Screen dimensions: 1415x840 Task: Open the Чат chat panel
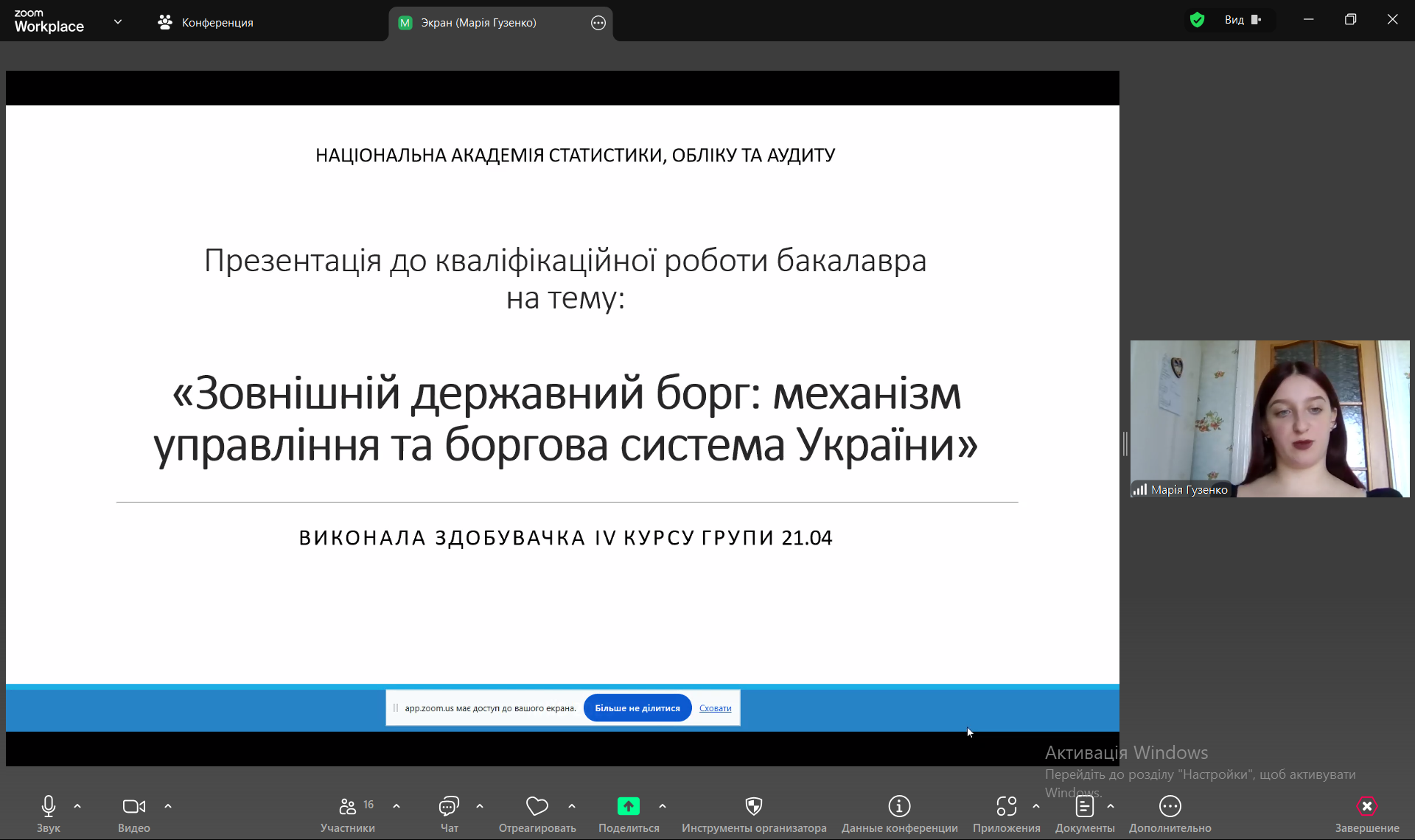pos(449,807)
